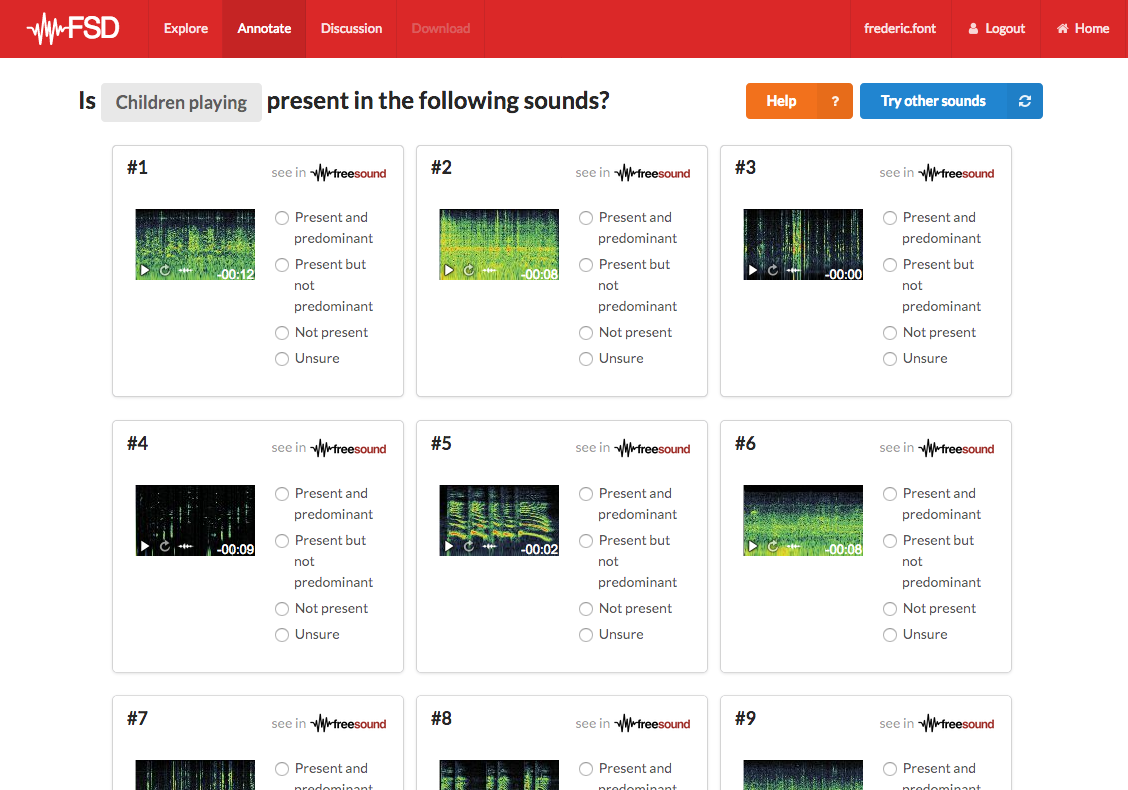Mark sound #5 as Not present
Screen dimensions: 1128x790
(586, 609)
